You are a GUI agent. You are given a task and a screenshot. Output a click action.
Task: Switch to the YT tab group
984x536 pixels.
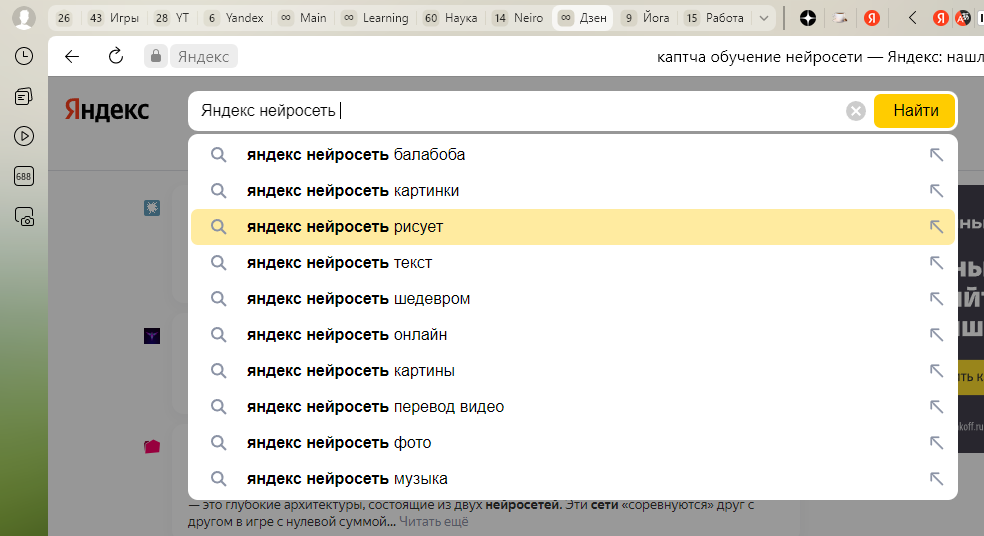pyautogui.click(x=172, y=18)
